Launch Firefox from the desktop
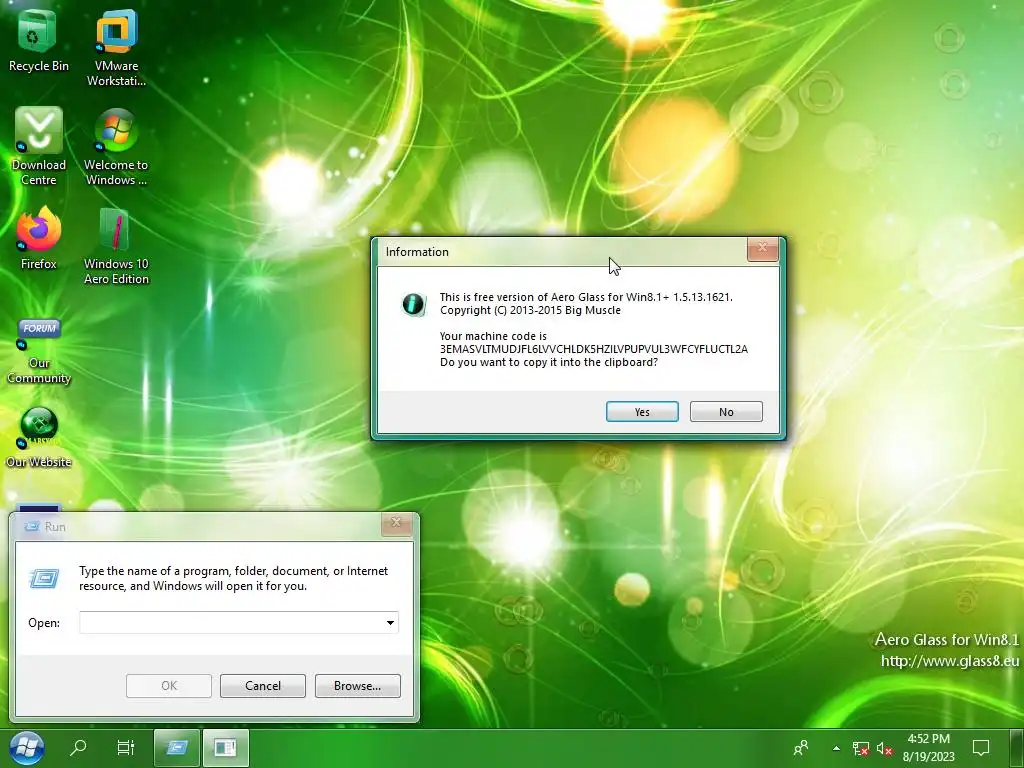 coord(38,238)
